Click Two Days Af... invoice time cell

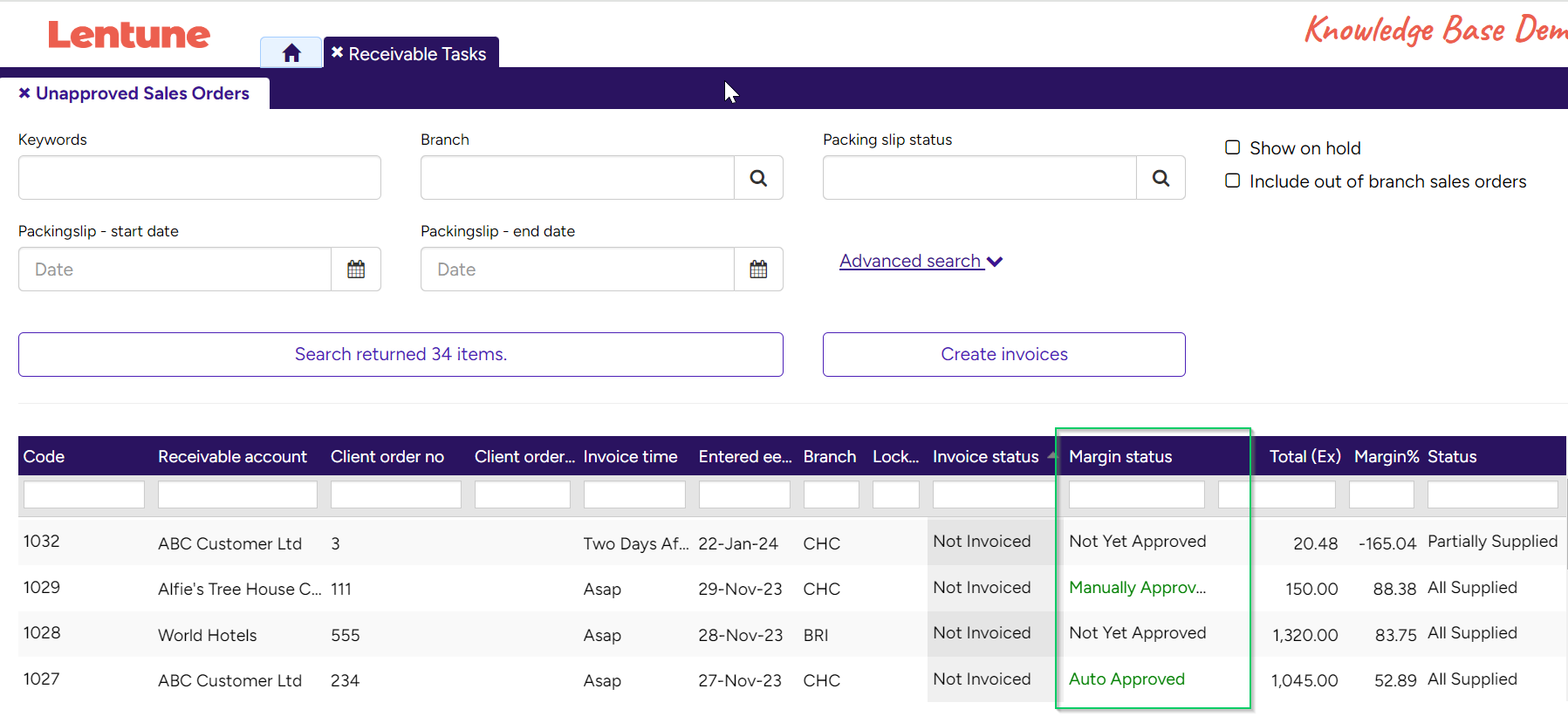pos(636,544)
